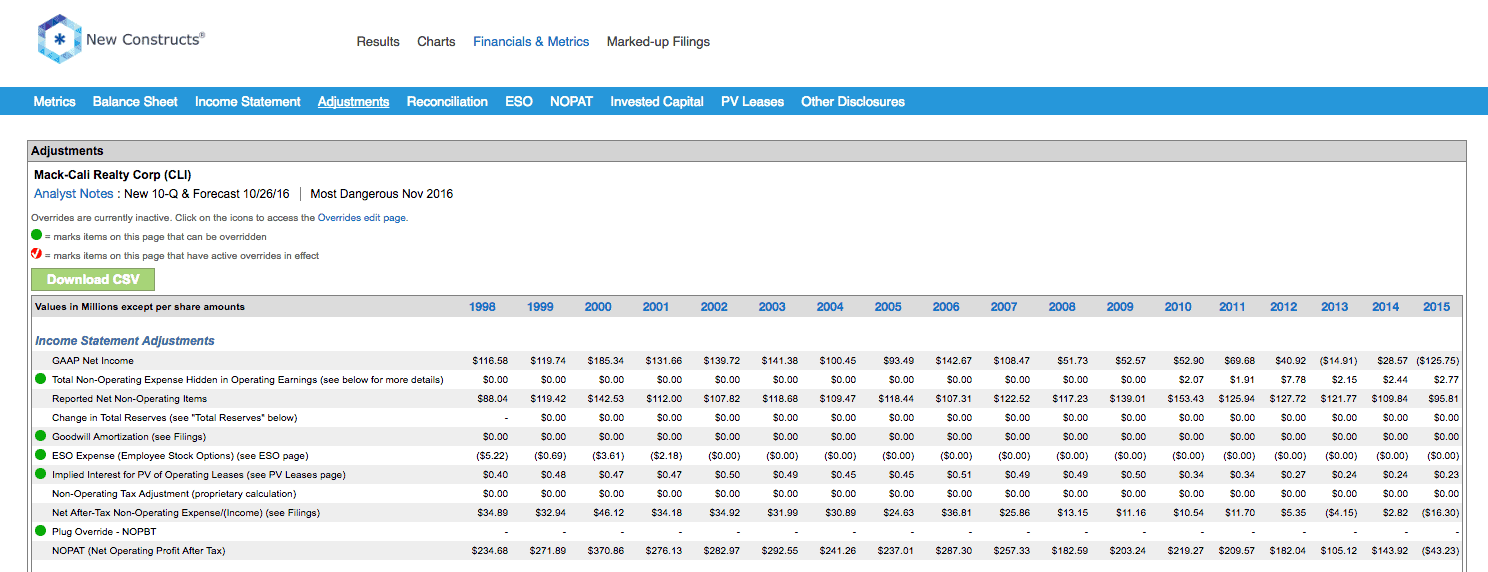Switch to the PV Leases tab
The width and height of the screenshot is (1488, 572).
tap(752, 101)
